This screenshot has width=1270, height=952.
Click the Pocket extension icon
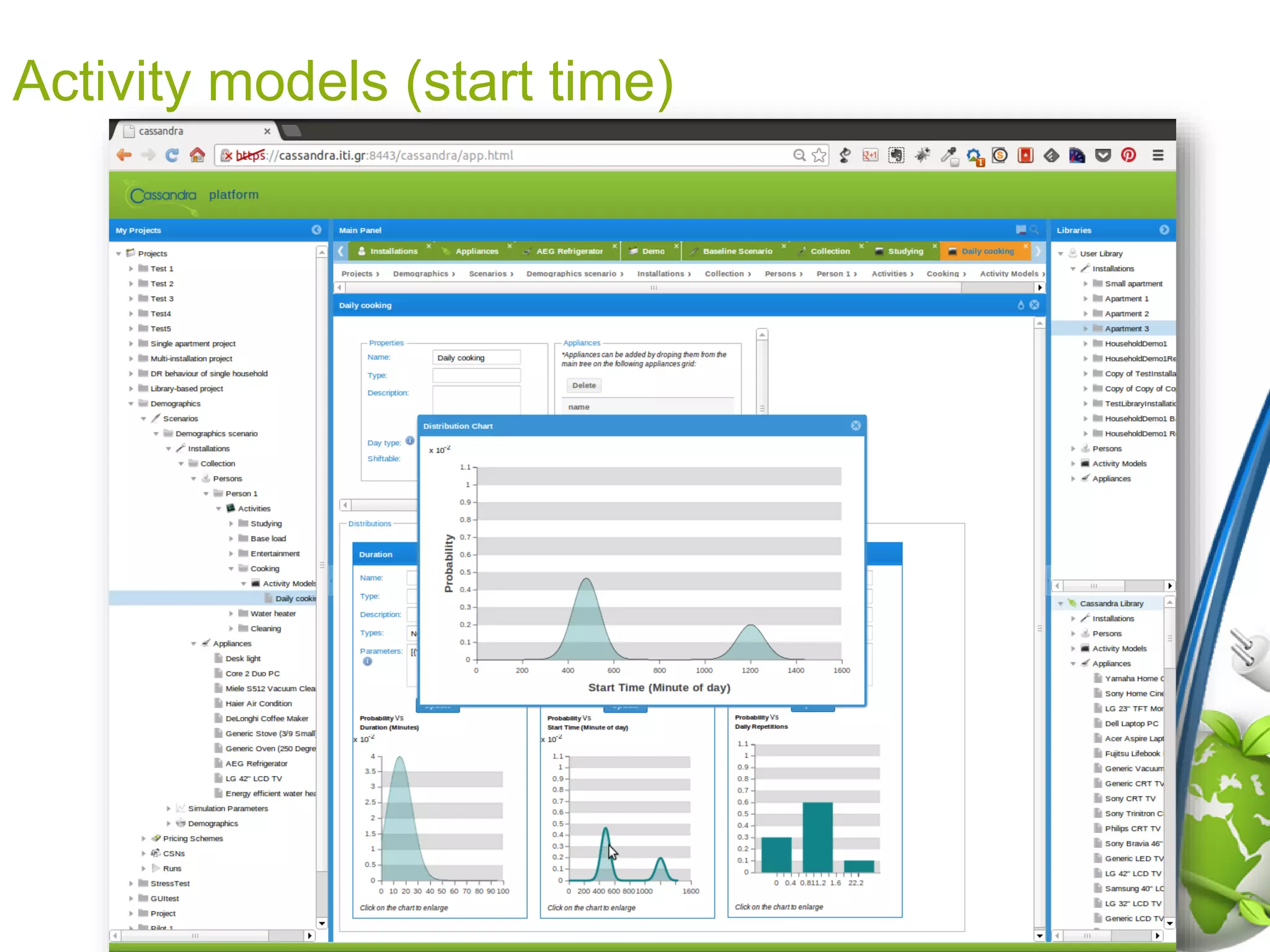click(1103, 155)
